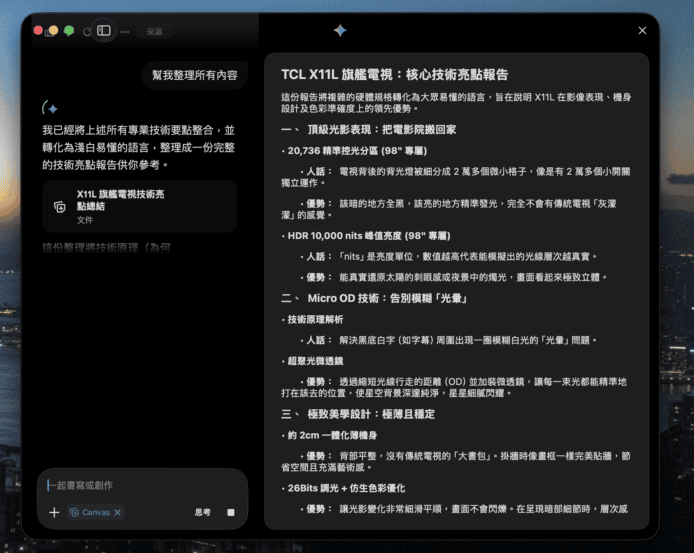Image resolution: width=694 pixels, height=553 pixels.
Task: Open the three-dots more options menu
Action: [x=125, y=32]
